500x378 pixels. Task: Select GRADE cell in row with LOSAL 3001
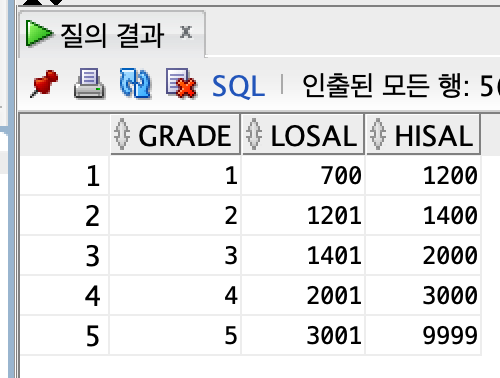point(175,335)
